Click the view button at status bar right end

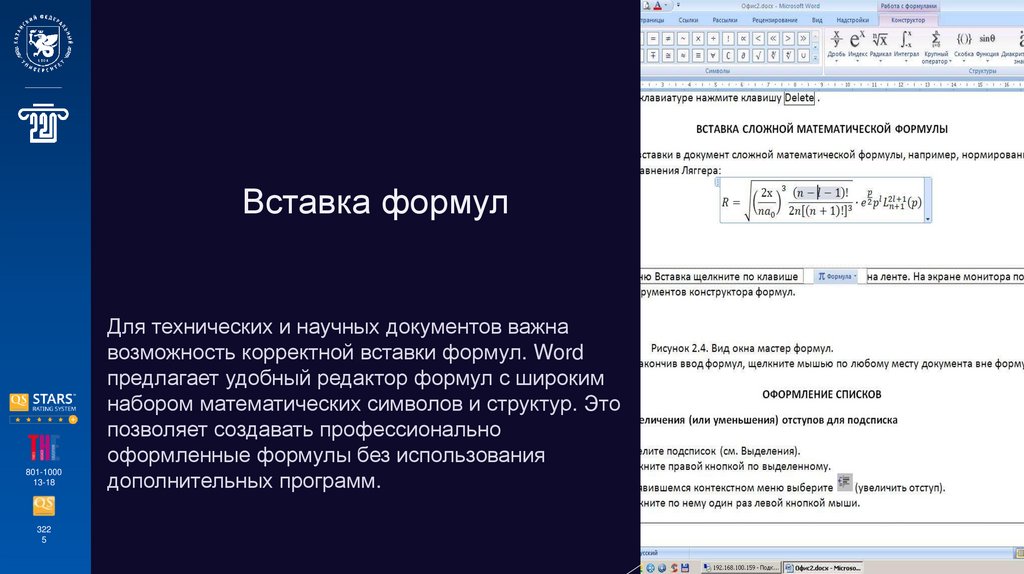[x=1019, y=553]
